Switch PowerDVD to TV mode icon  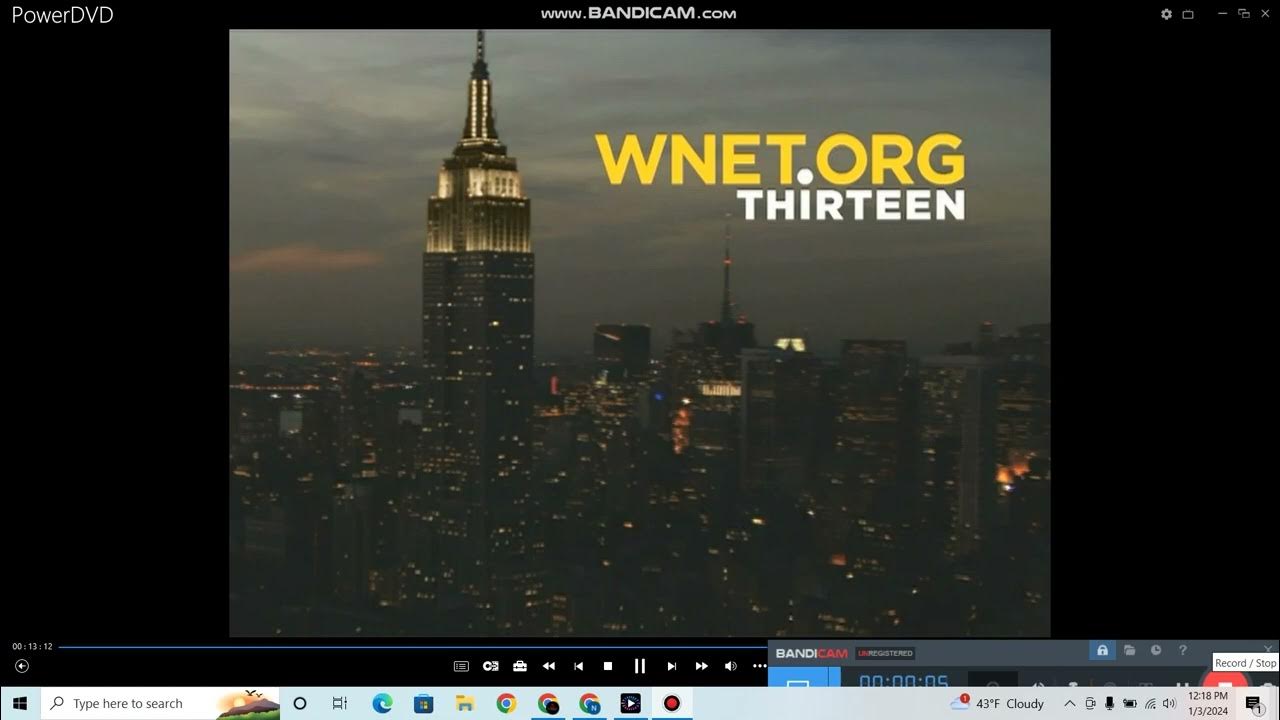pyautogui.click(x=1188, y=14)
